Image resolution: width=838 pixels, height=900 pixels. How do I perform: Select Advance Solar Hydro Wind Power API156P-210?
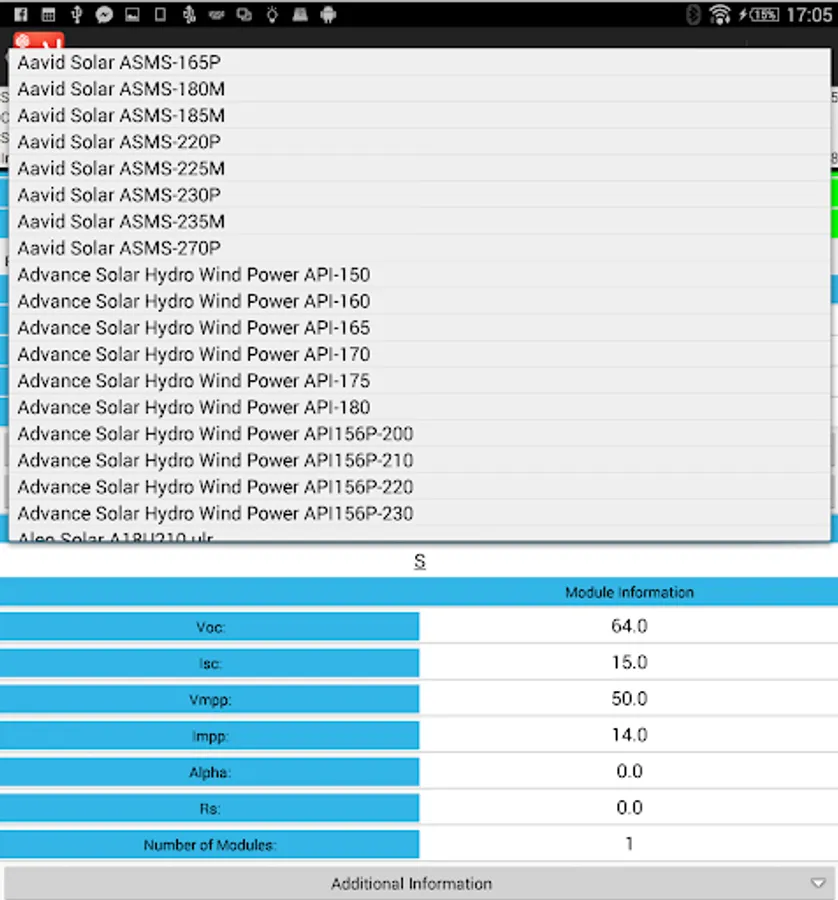[420, 460]
